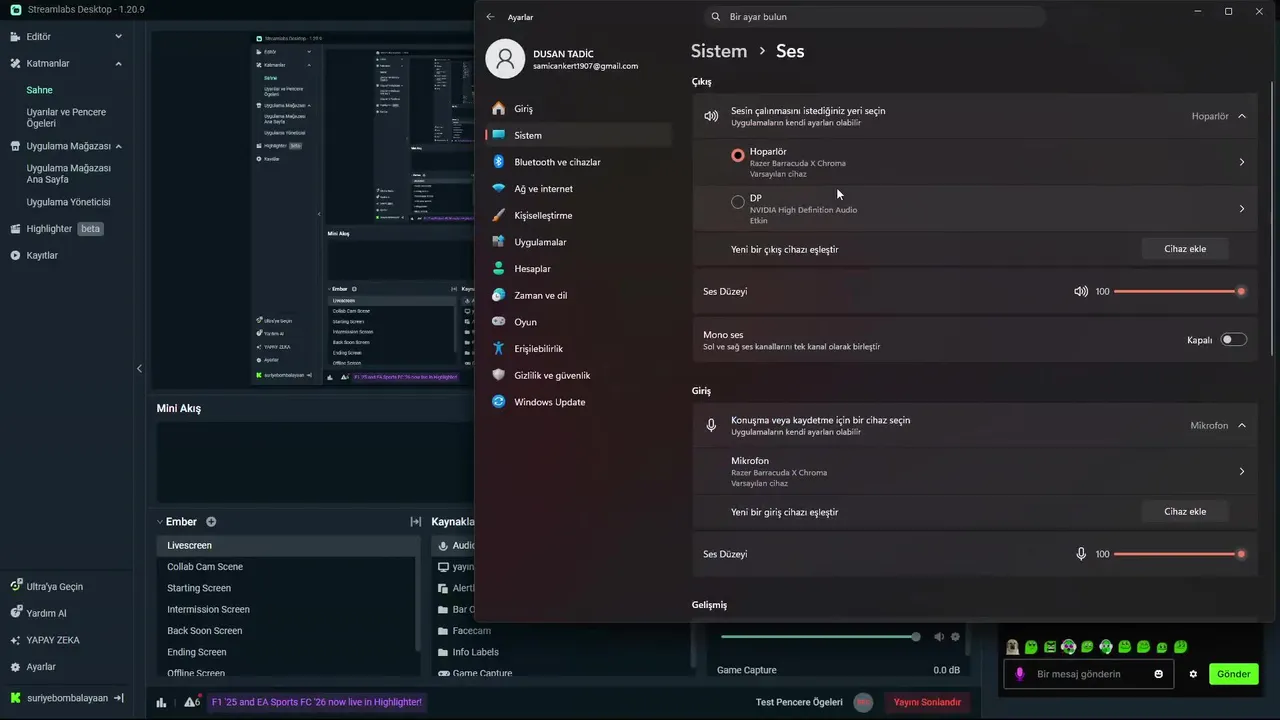This screenshot has height=720, width=1280.
Task: Collapse the Mikrofon input device list
Action: click(1242, 426)
